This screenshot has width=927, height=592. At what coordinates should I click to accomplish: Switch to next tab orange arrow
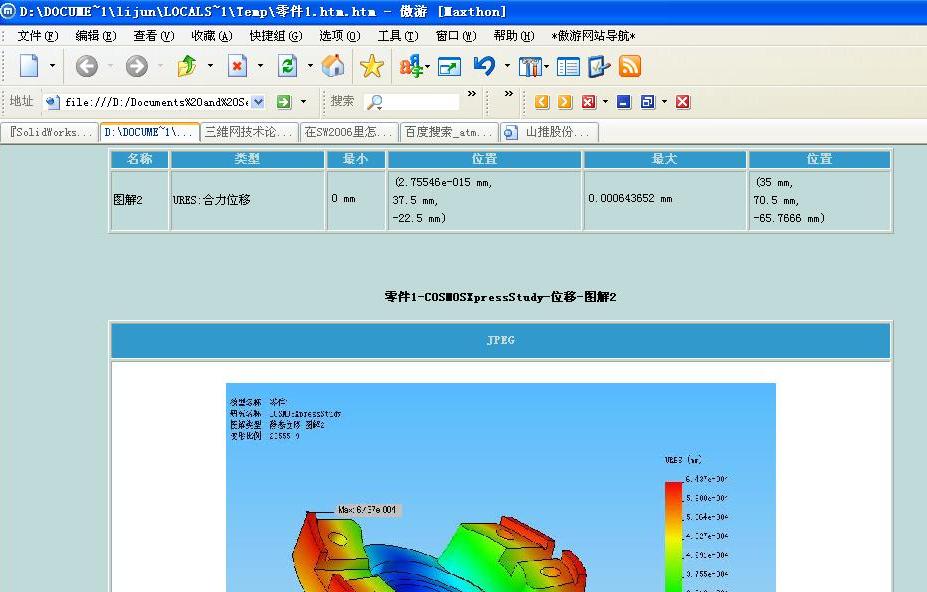(x=565, y=102)
